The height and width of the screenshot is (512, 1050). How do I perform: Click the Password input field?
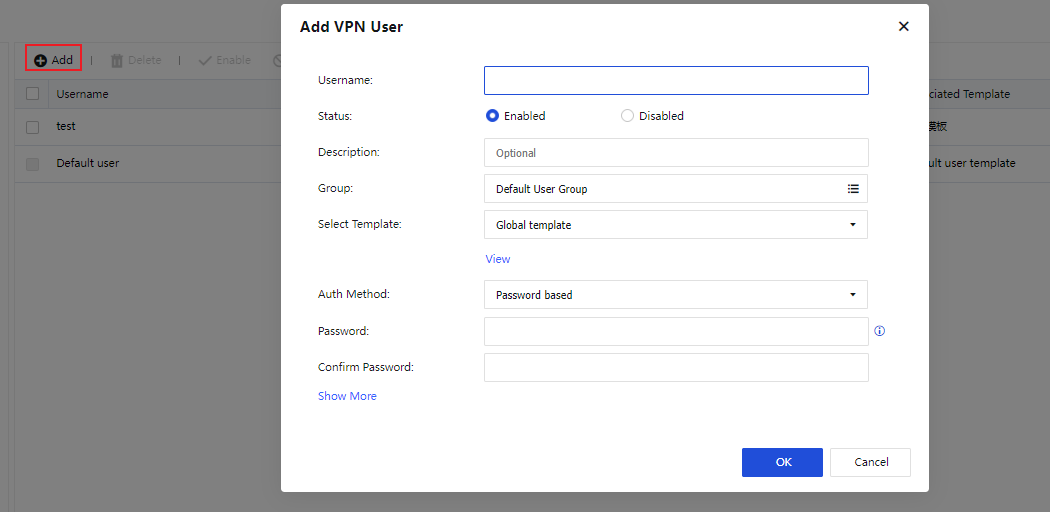(676, 331)
